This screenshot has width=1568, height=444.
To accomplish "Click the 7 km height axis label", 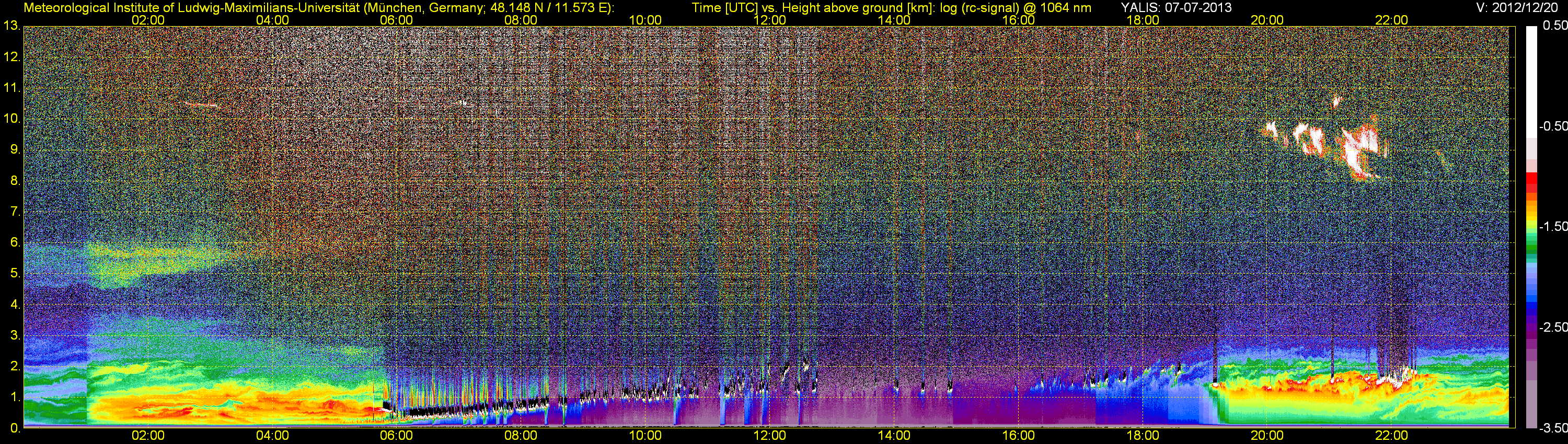I will [15, 212].
